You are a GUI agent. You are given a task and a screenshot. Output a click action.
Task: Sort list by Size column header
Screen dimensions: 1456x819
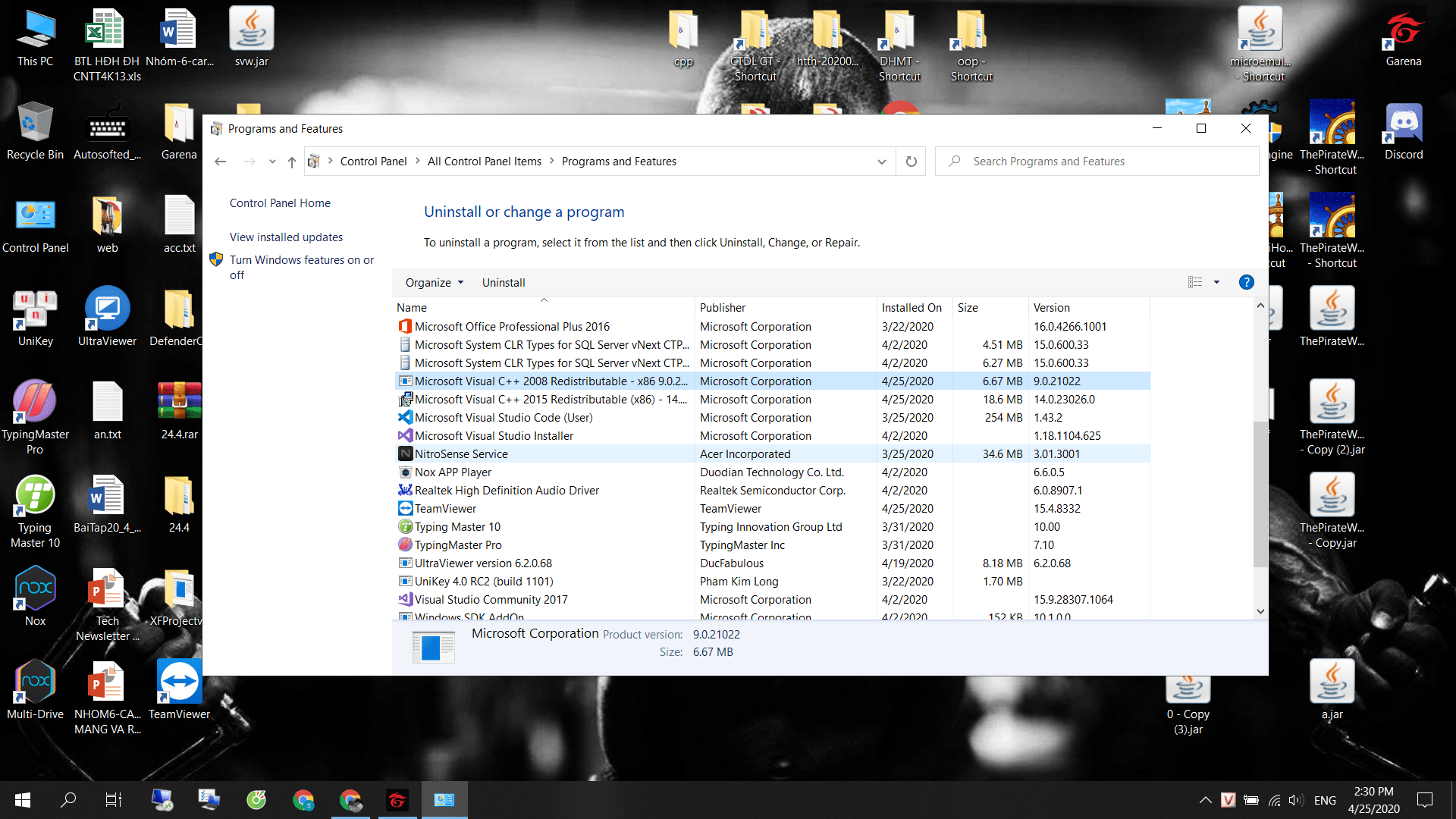(990, 307)
